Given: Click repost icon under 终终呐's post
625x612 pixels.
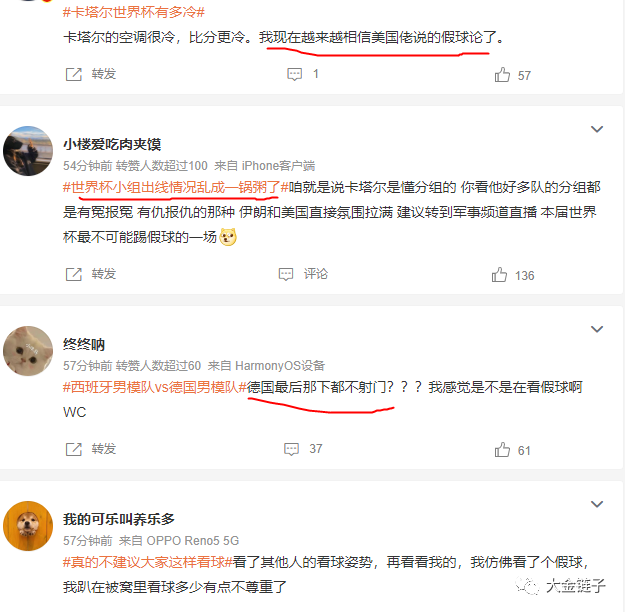Looking at the screenshot, I should pos(73,449).
